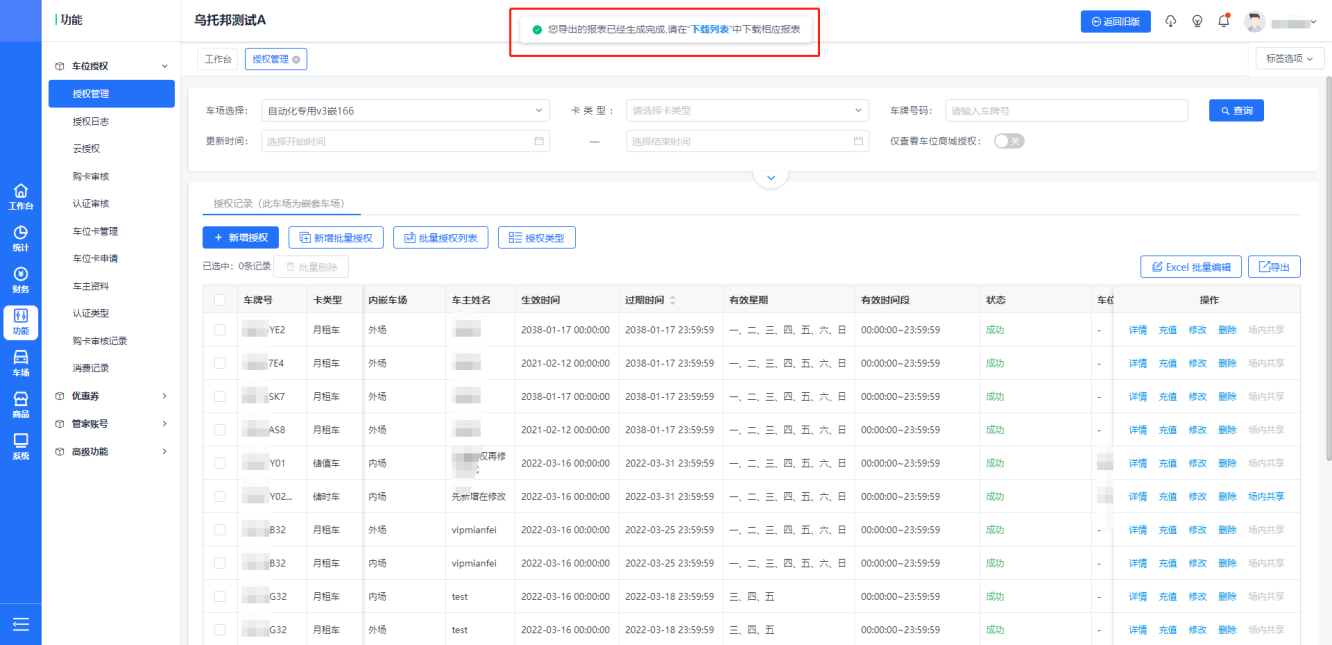1332x645 pixels.
Task: Check the checkbox for the first YE2 row
Action: point(220,329)
